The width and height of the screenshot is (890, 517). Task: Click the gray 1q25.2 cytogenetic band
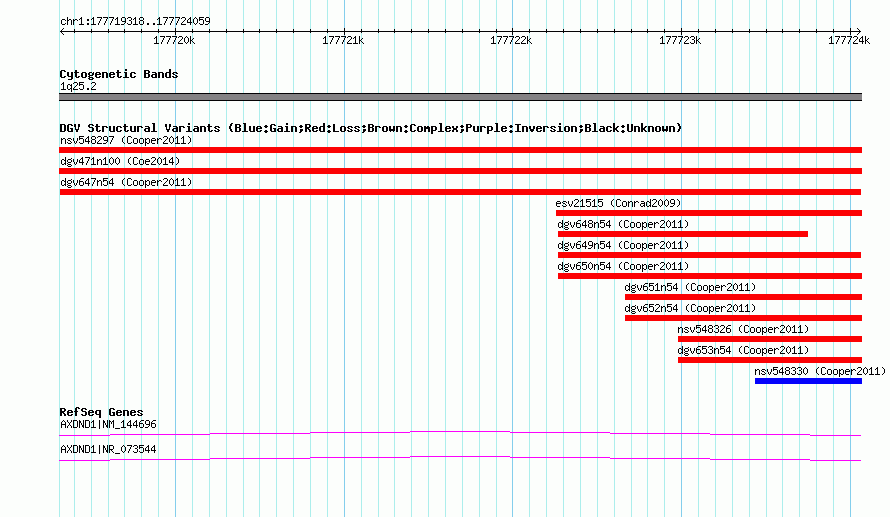tap(460, 97)
